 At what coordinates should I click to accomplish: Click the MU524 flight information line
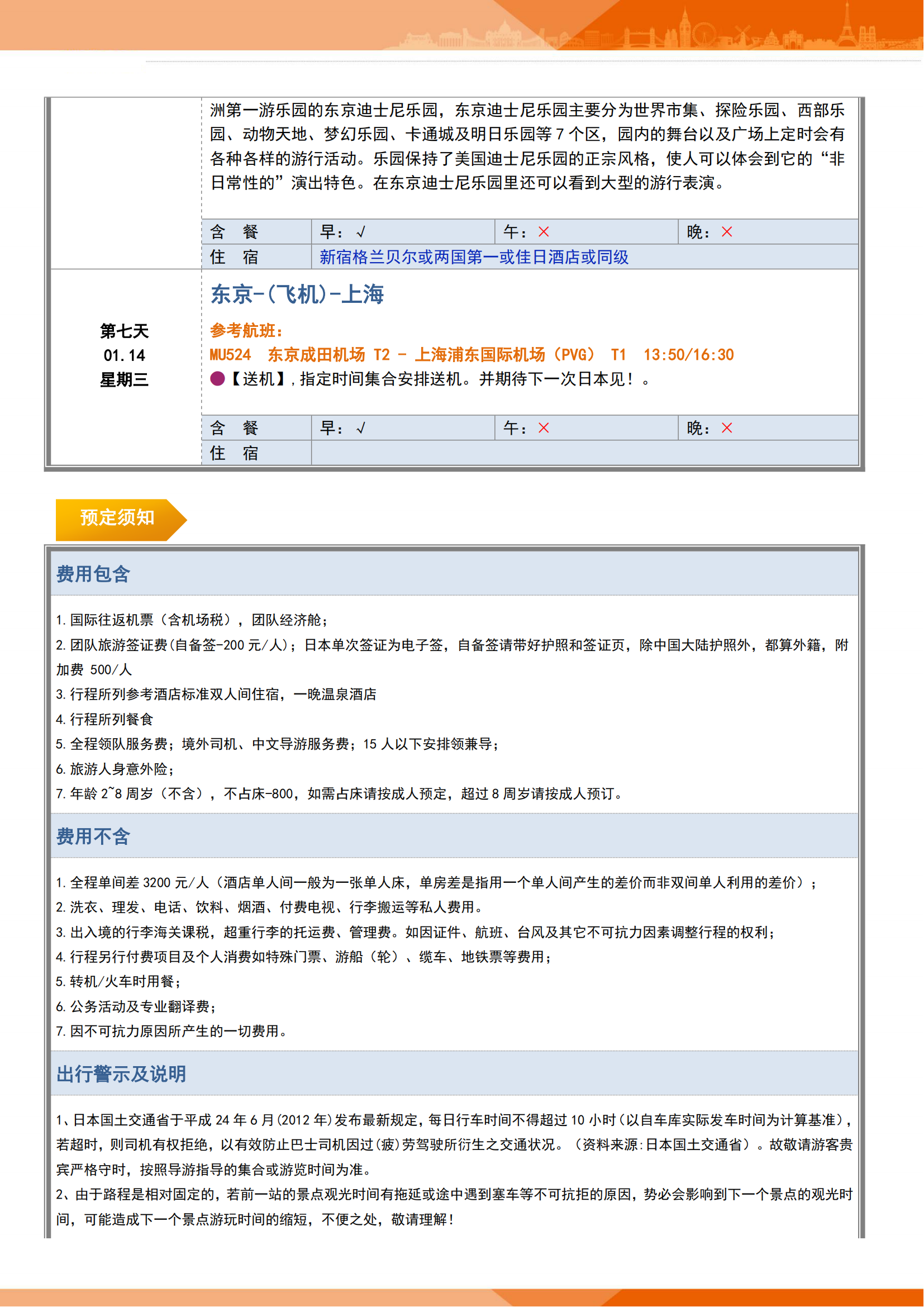471,355
